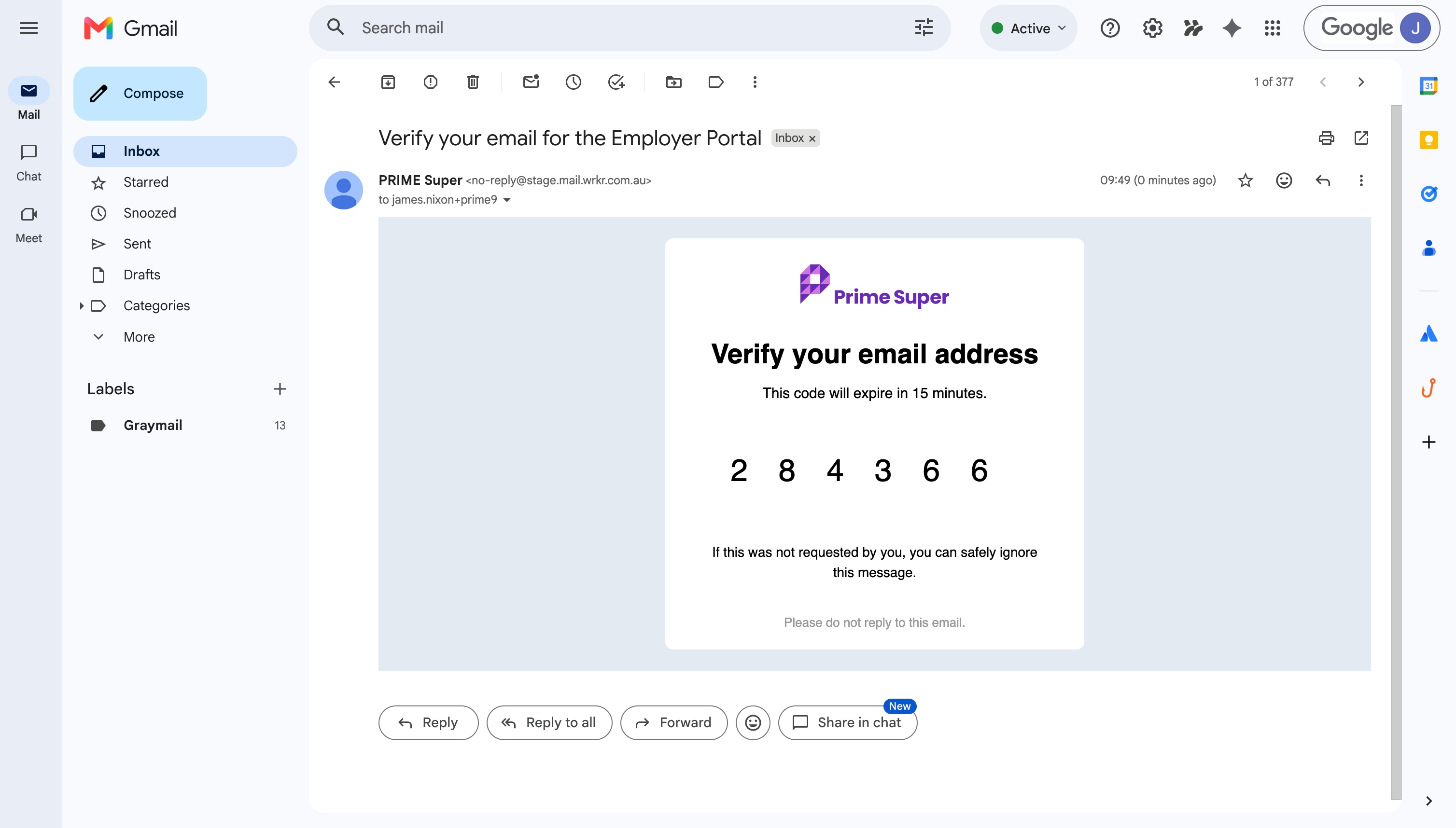Viewport: 1456px width, 828px height.
Task: Mark the email as unread
Action: (531, 82)
